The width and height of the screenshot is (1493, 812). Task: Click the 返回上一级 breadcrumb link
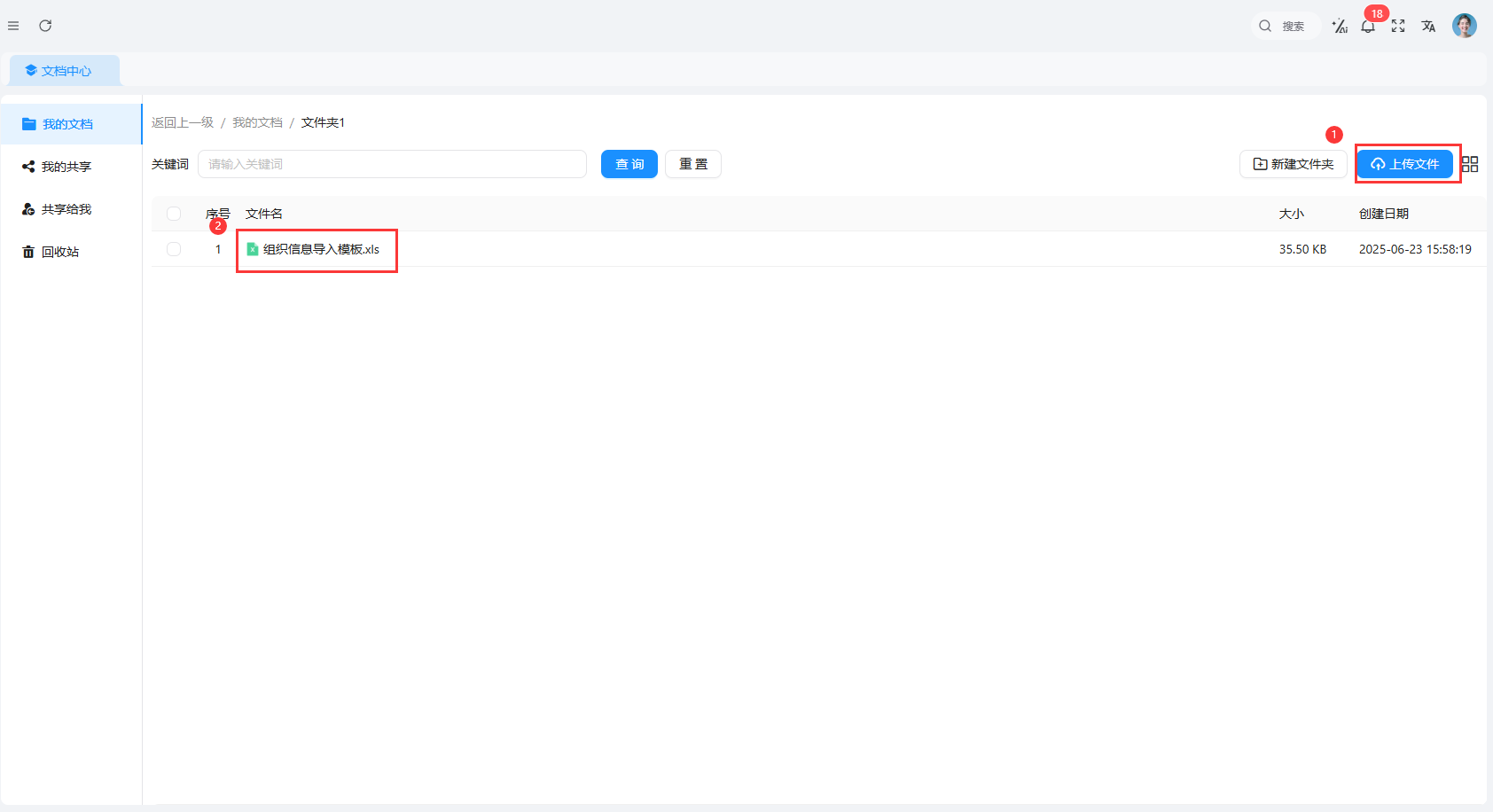[x=183, y=122]
